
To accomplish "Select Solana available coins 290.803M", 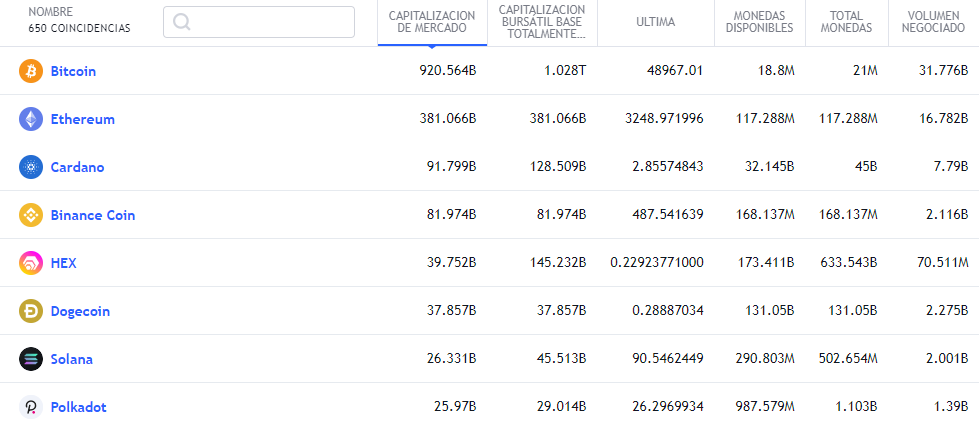I will point(764,359).
